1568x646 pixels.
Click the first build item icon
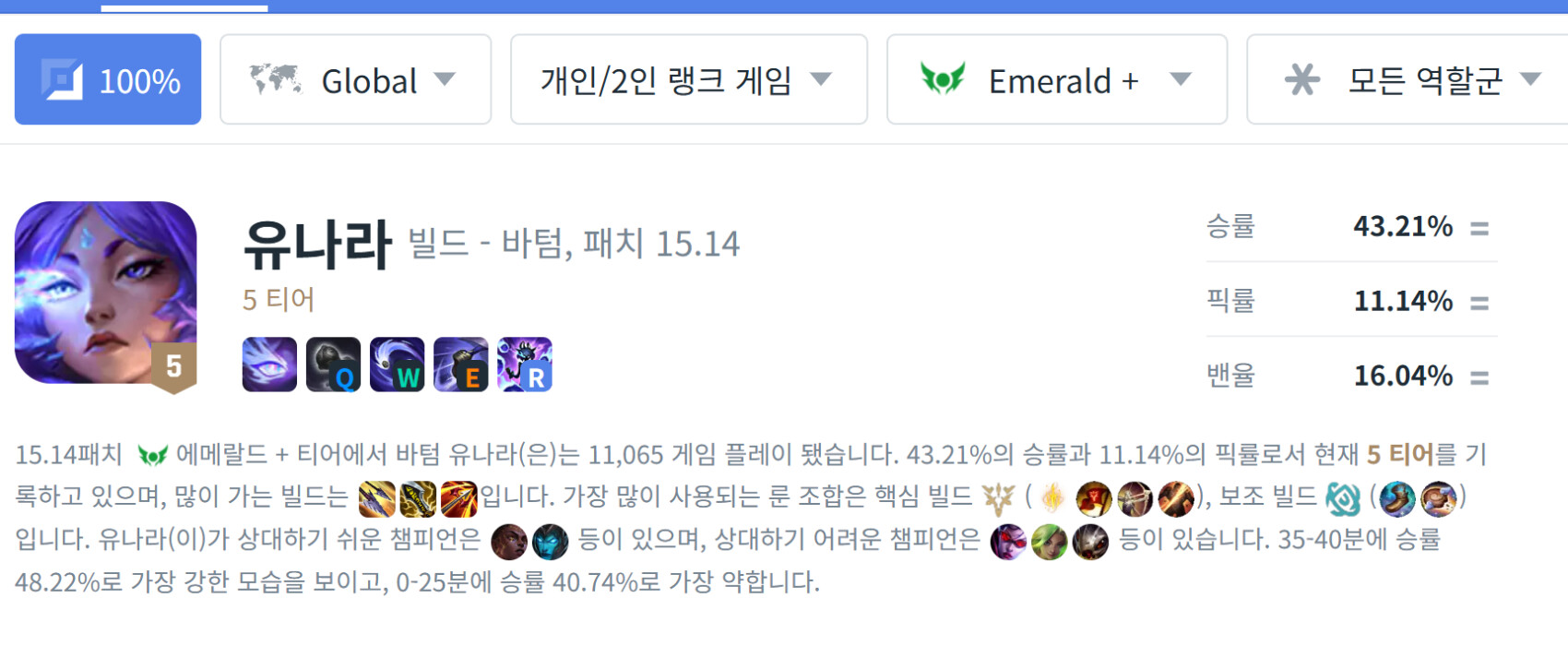(376, 498)
